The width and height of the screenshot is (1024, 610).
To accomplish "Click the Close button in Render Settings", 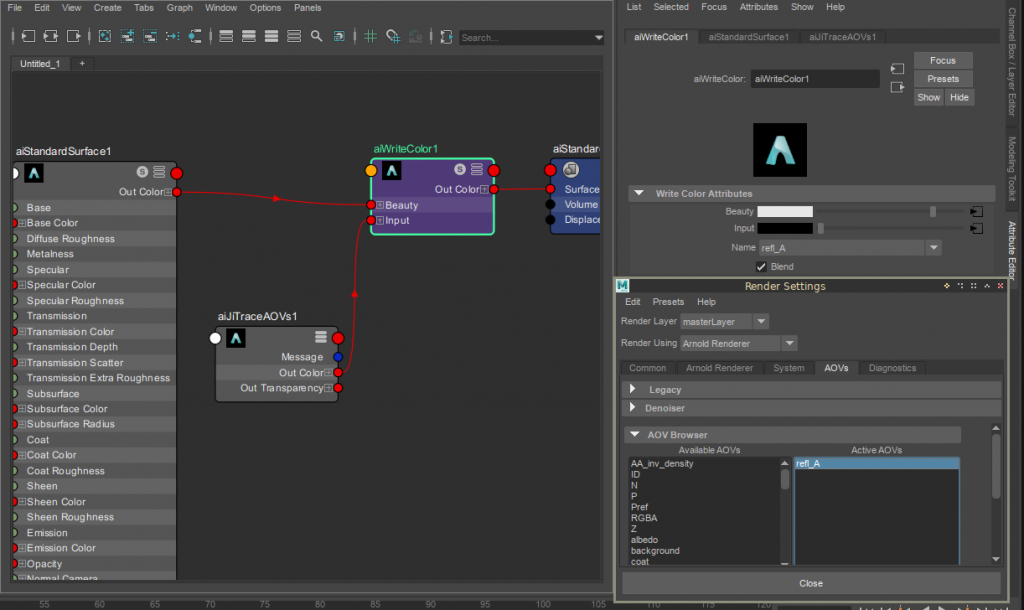I will pyautogui.click(x=811, y=583).
